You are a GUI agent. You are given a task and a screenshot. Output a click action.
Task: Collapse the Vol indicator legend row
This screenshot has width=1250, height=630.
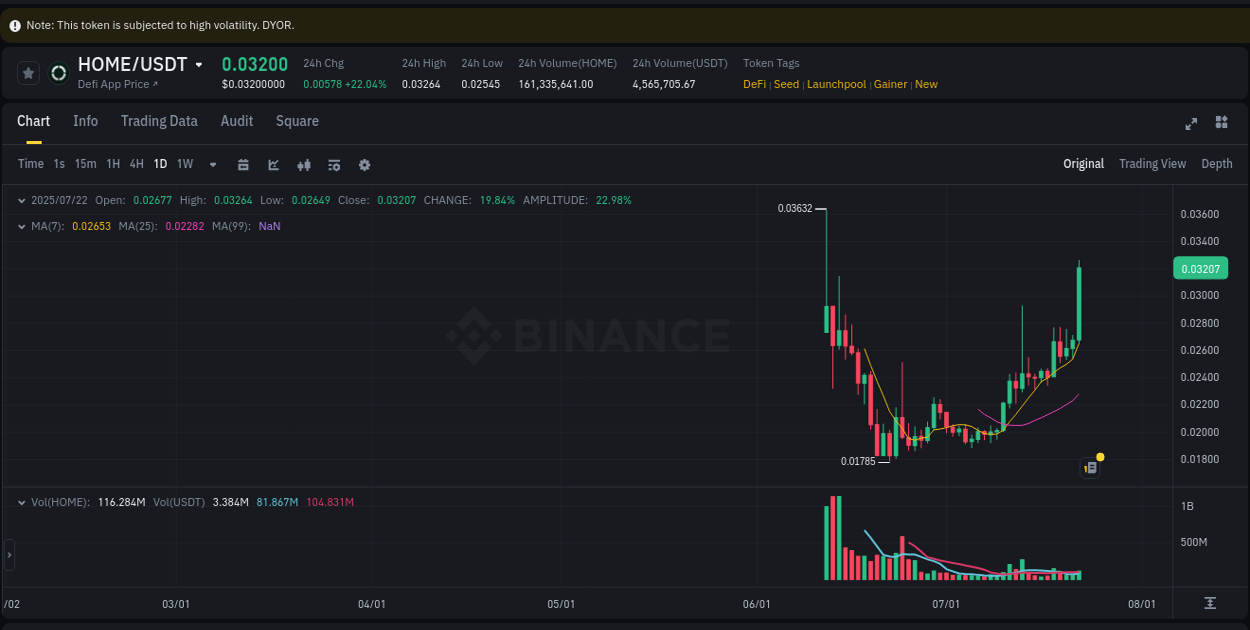pyautogui.click(x=22, y=502)
